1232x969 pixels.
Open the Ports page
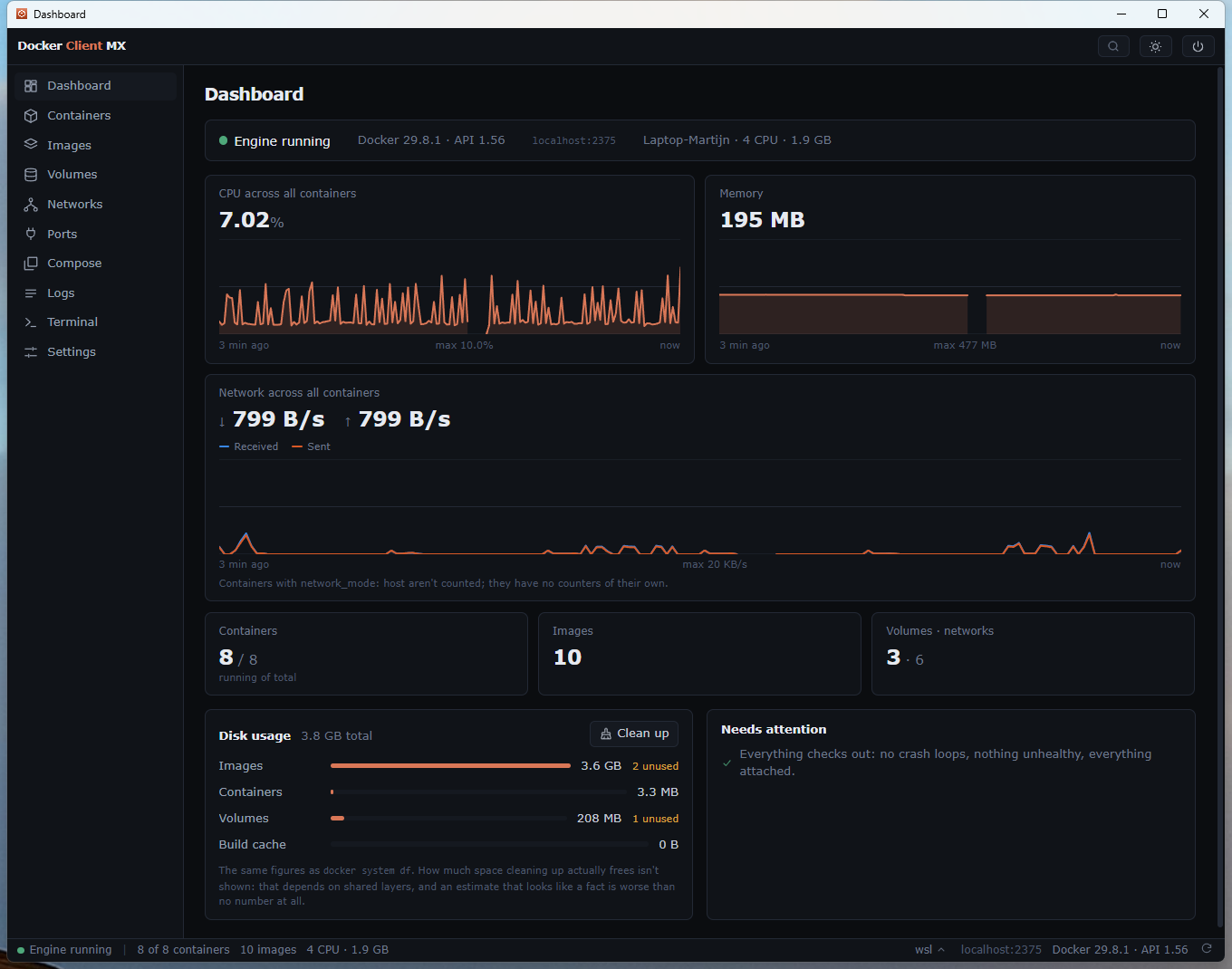[x=95, y=234]
